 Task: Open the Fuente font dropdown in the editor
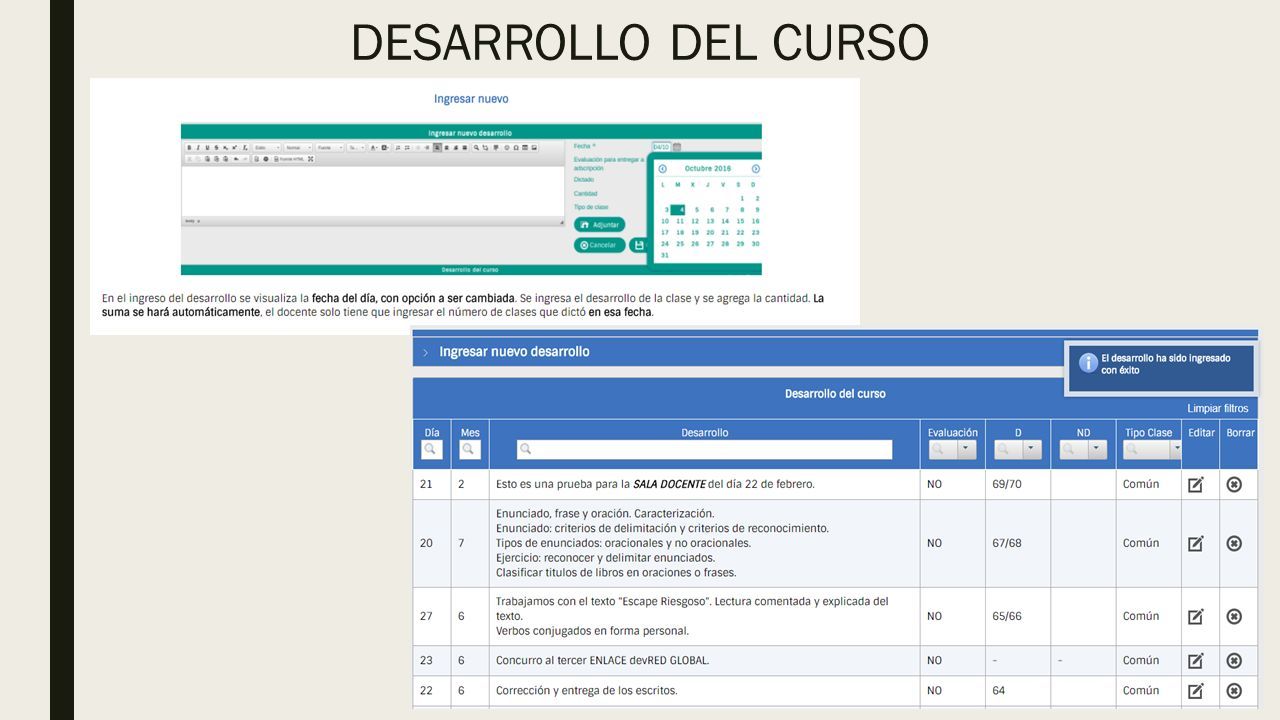[x=330, y=148]
